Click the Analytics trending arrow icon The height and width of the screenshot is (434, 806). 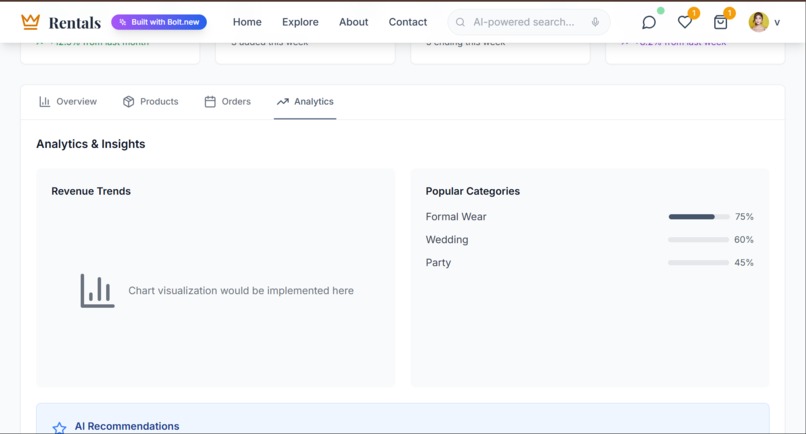[x=283, y=102]
